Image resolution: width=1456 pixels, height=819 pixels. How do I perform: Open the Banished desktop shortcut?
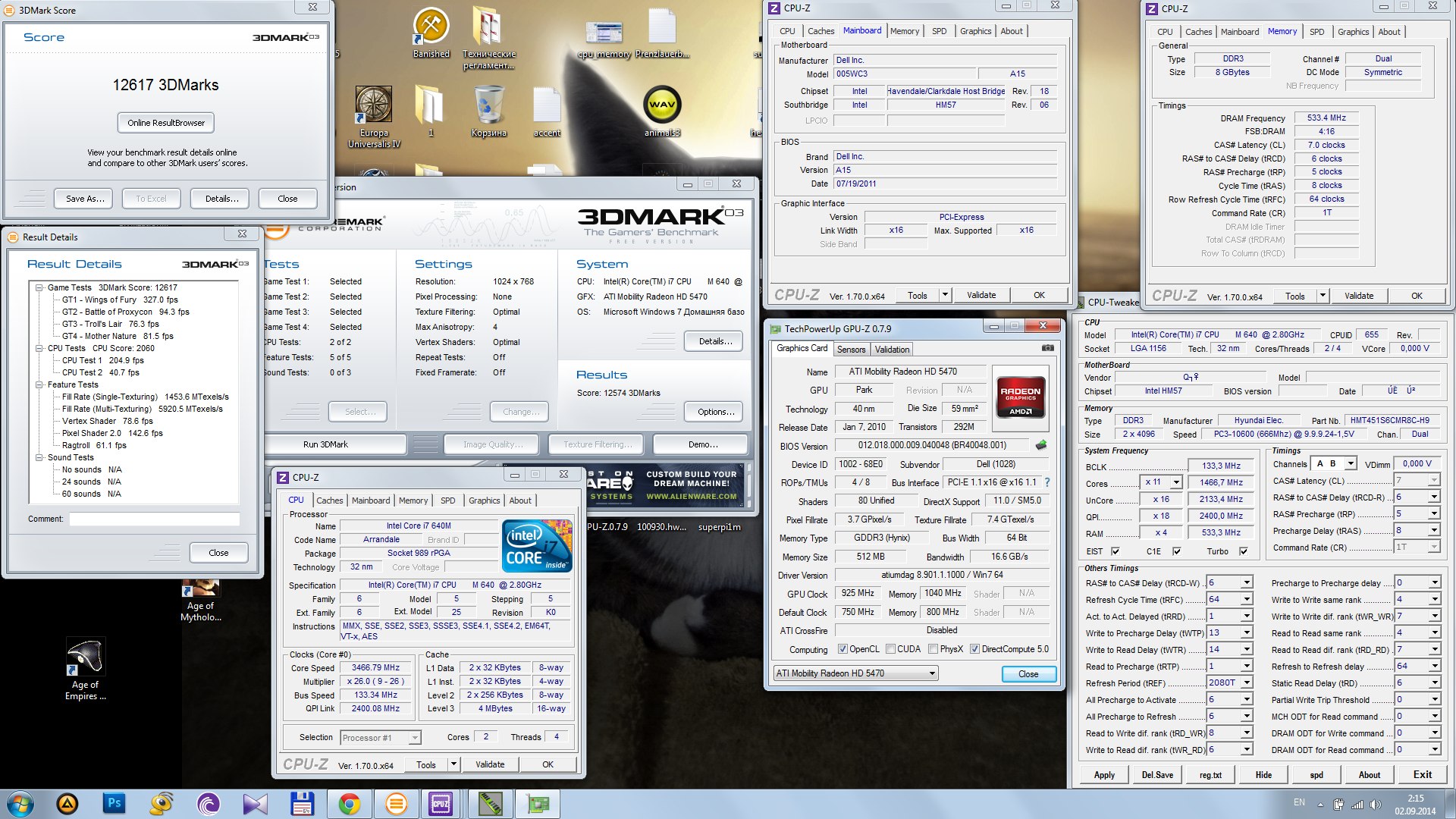[431, 33]
